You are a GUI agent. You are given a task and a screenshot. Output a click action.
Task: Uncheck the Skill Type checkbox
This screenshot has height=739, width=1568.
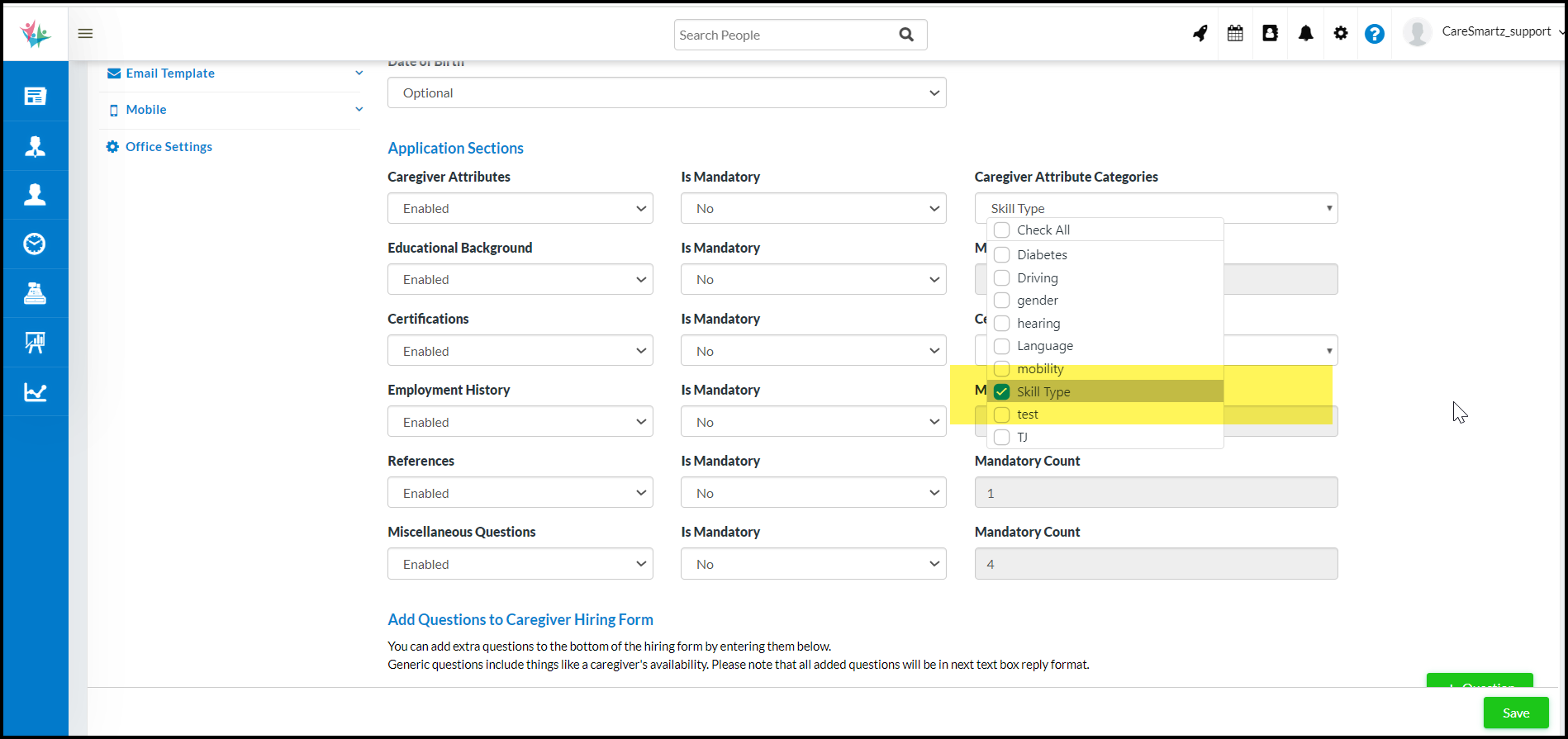(x=1001, y=391)
